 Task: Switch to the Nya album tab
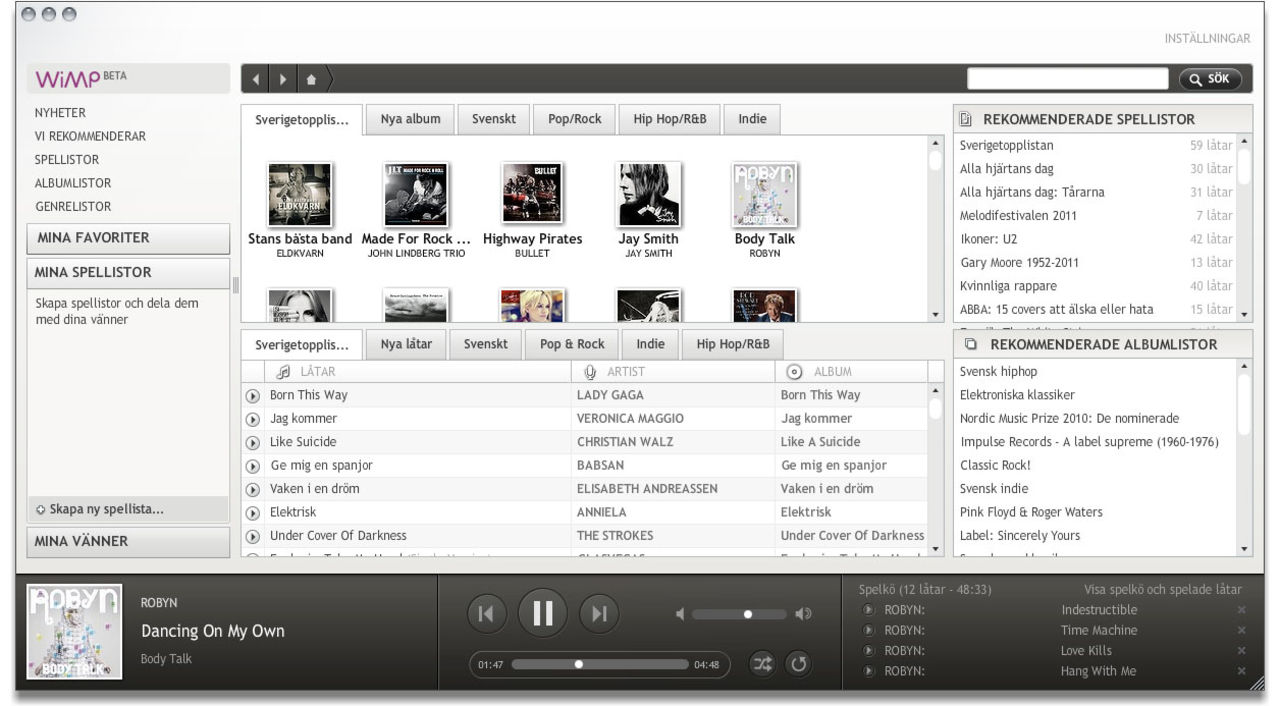410,119
